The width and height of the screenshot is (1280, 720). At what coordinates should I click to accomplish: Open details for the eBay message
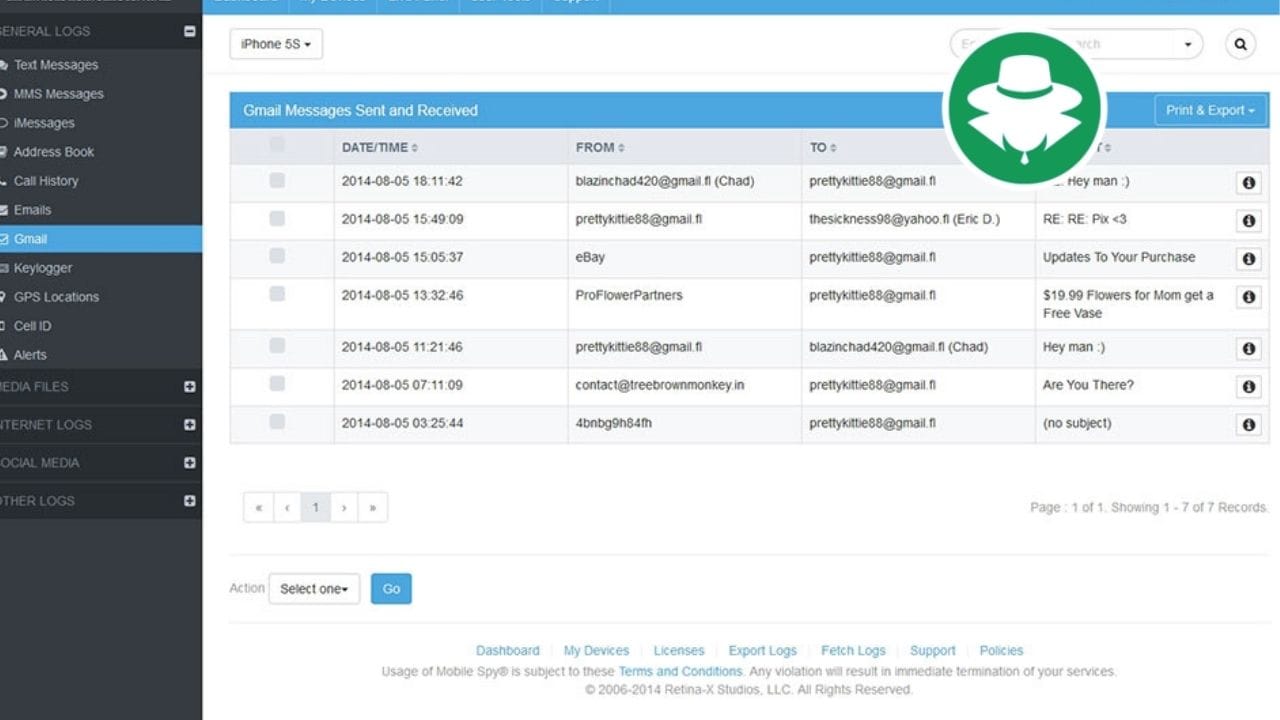(1248, 258)
